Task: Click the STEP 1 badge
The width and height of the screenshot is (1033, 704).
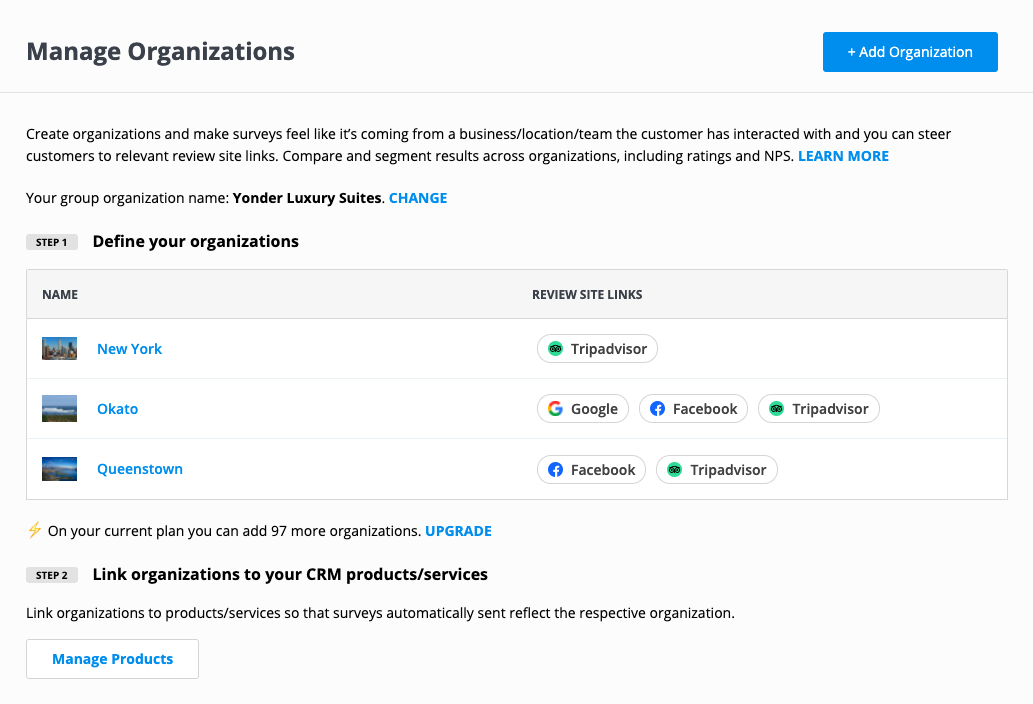Action: [x=52, y=242]
